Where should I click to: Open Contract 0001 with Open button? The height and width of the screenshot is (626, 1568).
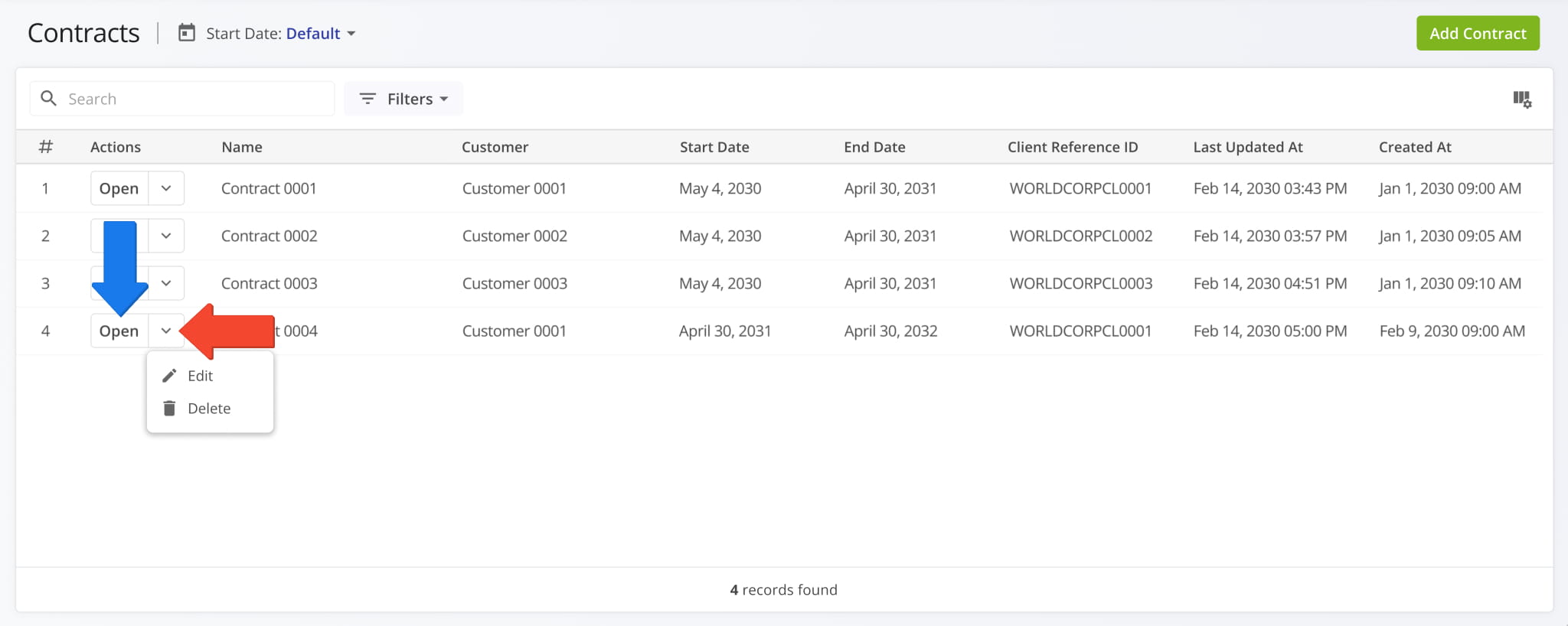119,188
